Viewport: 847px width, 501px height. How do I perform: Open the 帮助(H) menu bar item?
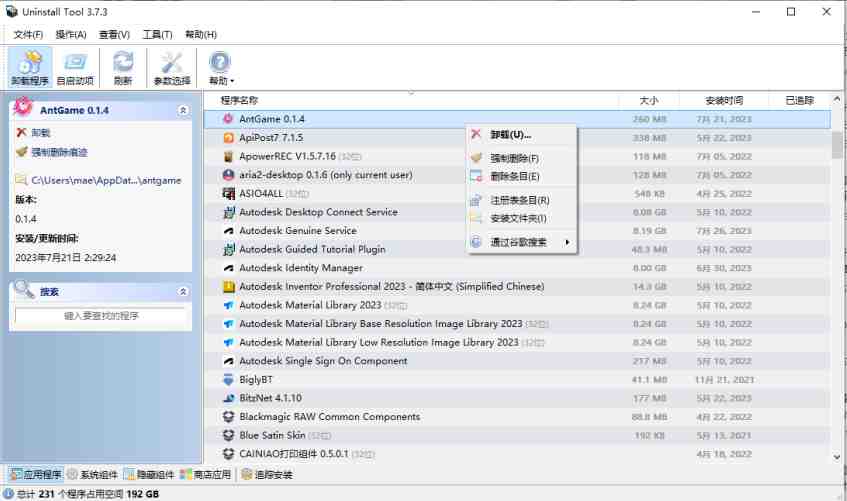200,35
